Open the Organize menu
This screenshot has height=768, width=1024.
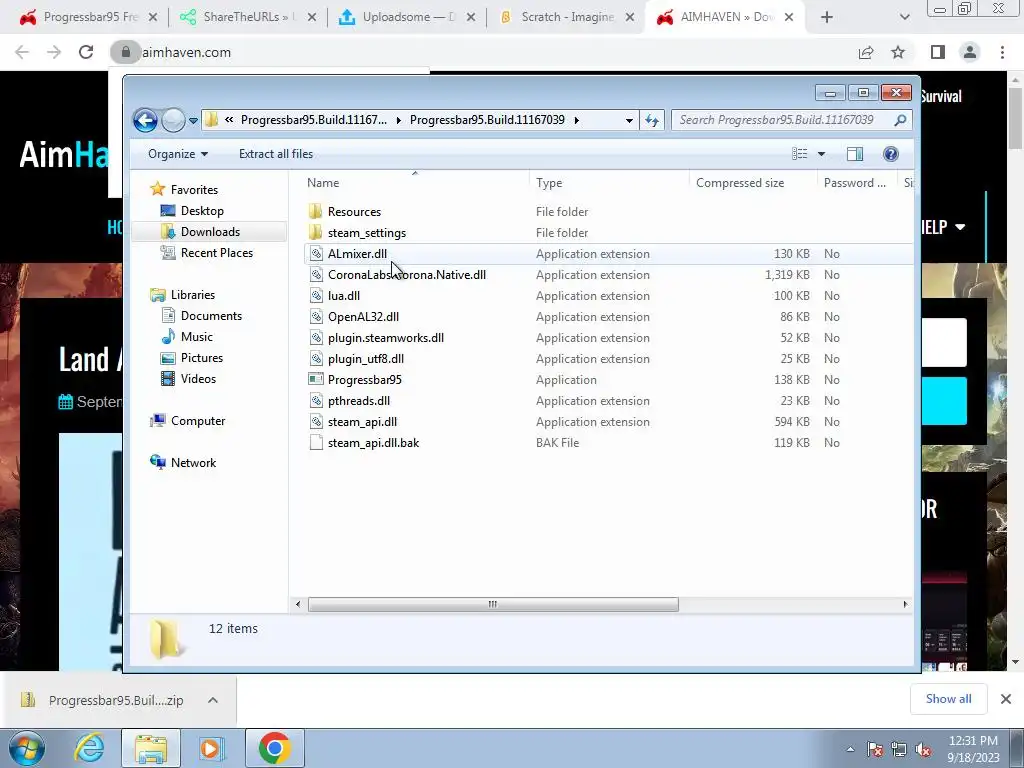pos(178,154)
